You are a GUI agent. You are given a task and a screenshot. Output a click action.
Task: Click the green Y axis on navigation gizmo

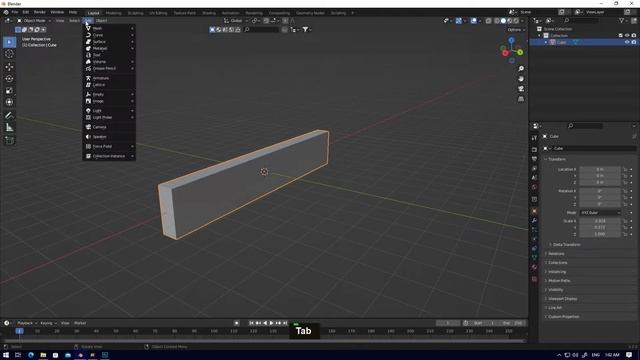(x=520, y=52)
